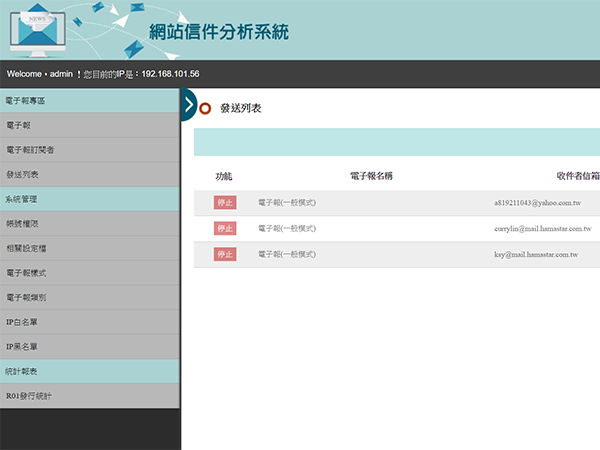Click the Welcome admin IP text
Viewport: 600px width, 450px height.
click(x=103, y=74)
